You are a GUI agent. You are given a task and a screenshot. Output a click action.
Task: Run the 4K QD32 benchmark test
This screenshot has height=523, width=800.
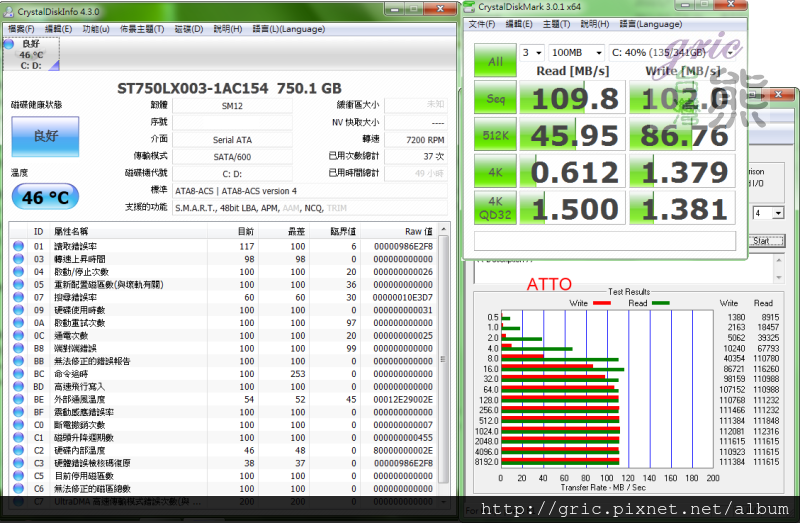pos(495,208)
